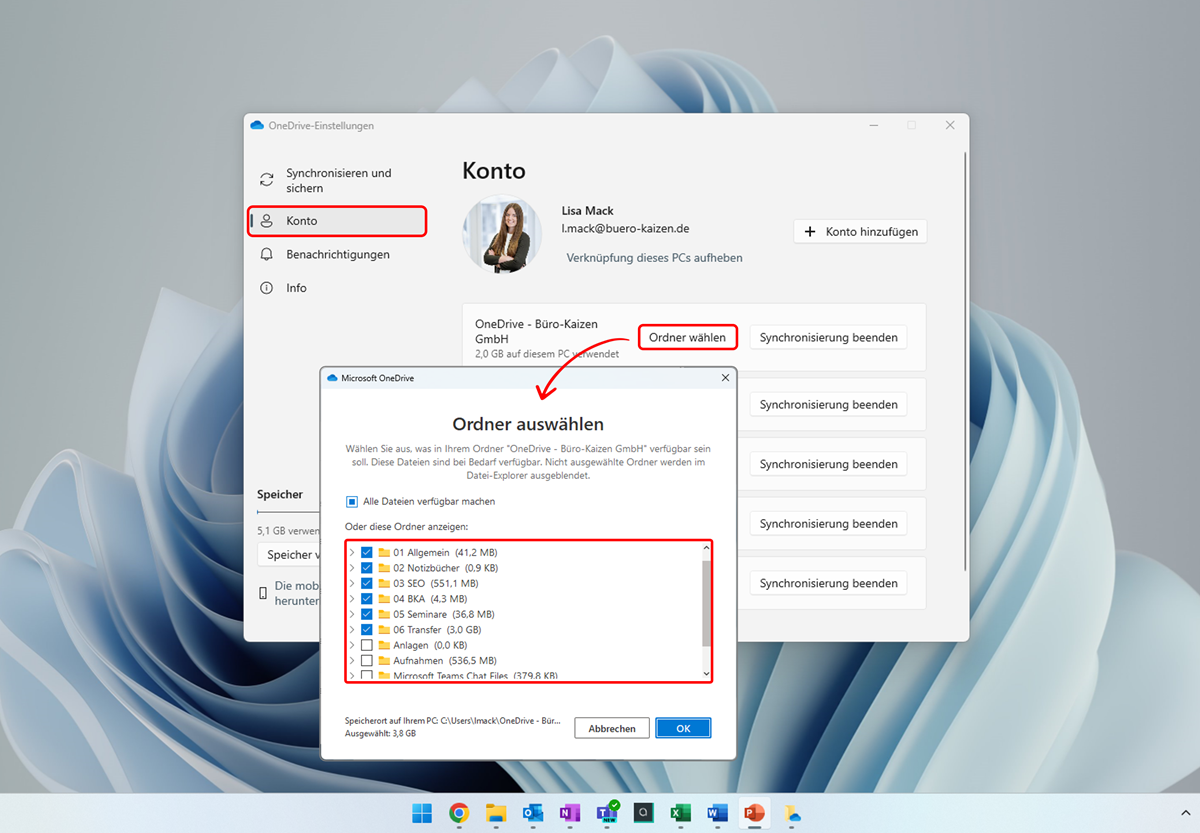Close the Ordner auswählen dialog
This screenshot has height=833, width=1200.
click(725, 378)
